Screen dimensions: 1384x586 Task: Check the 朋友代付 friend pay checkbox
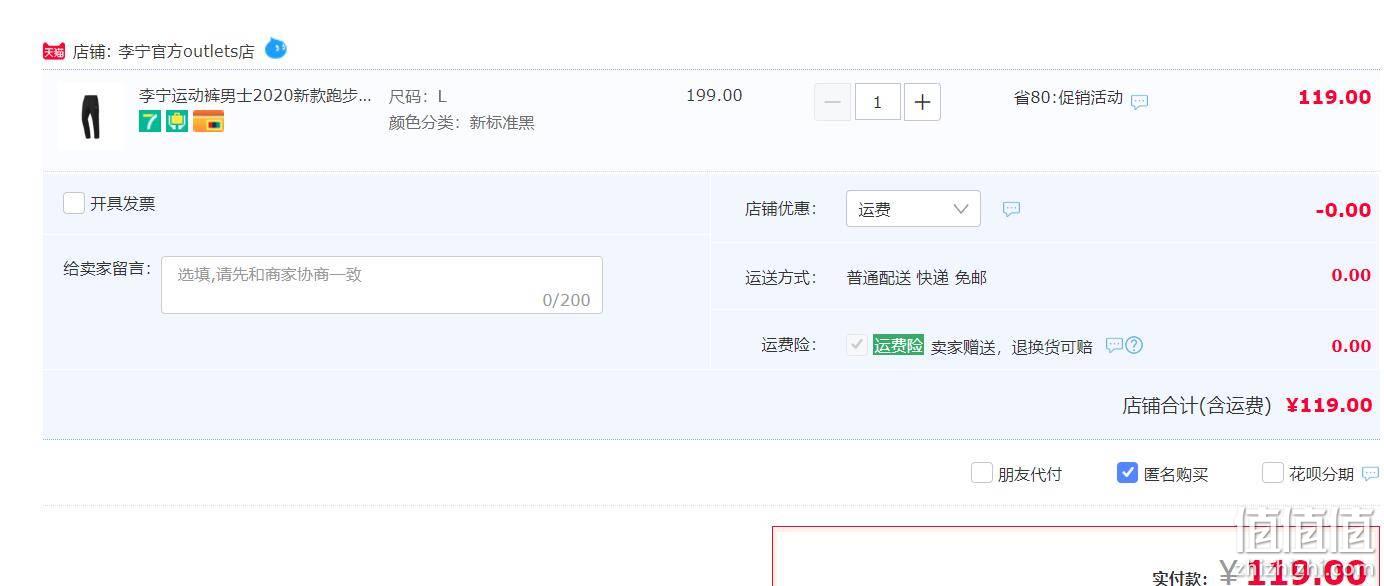coord(982,472)
